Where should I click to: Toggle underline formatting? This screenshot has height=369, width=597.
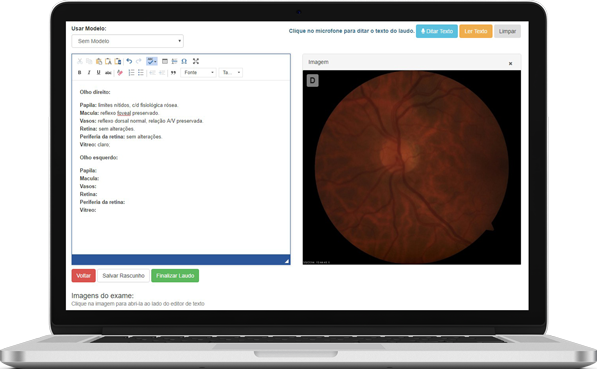point(99,73)
